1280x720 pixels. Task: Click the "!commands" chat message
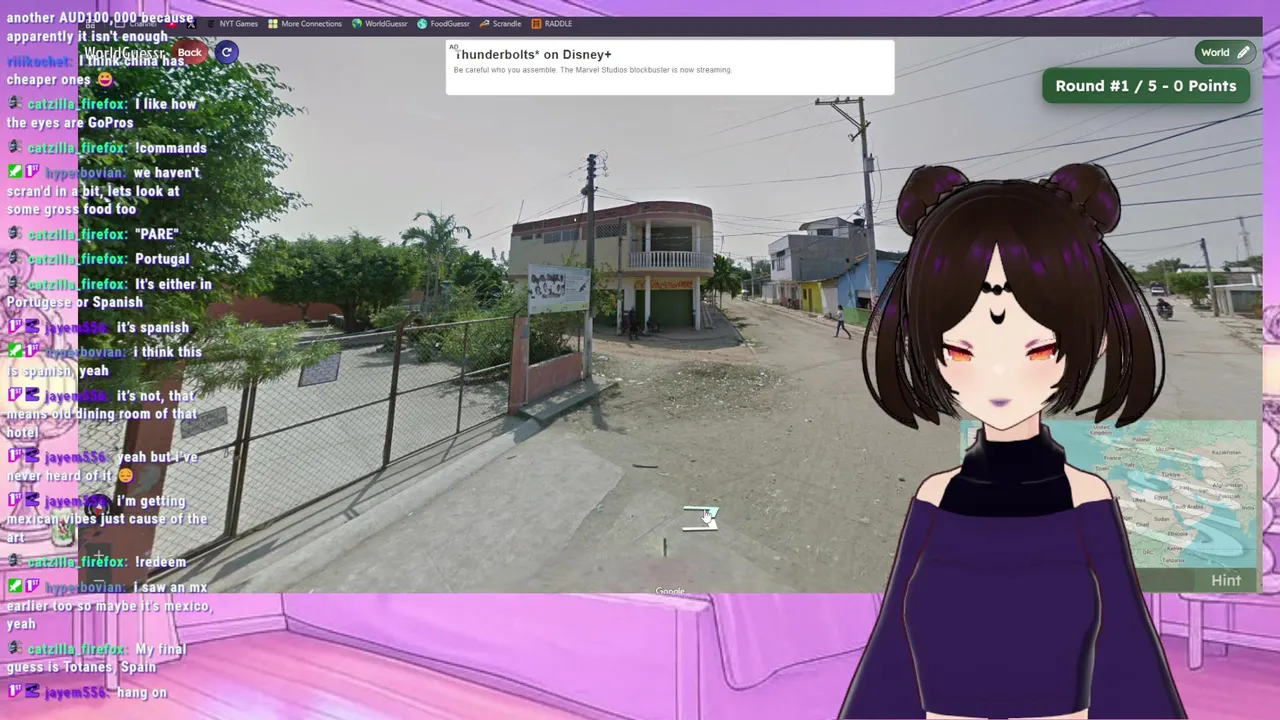tap(170, 148)
